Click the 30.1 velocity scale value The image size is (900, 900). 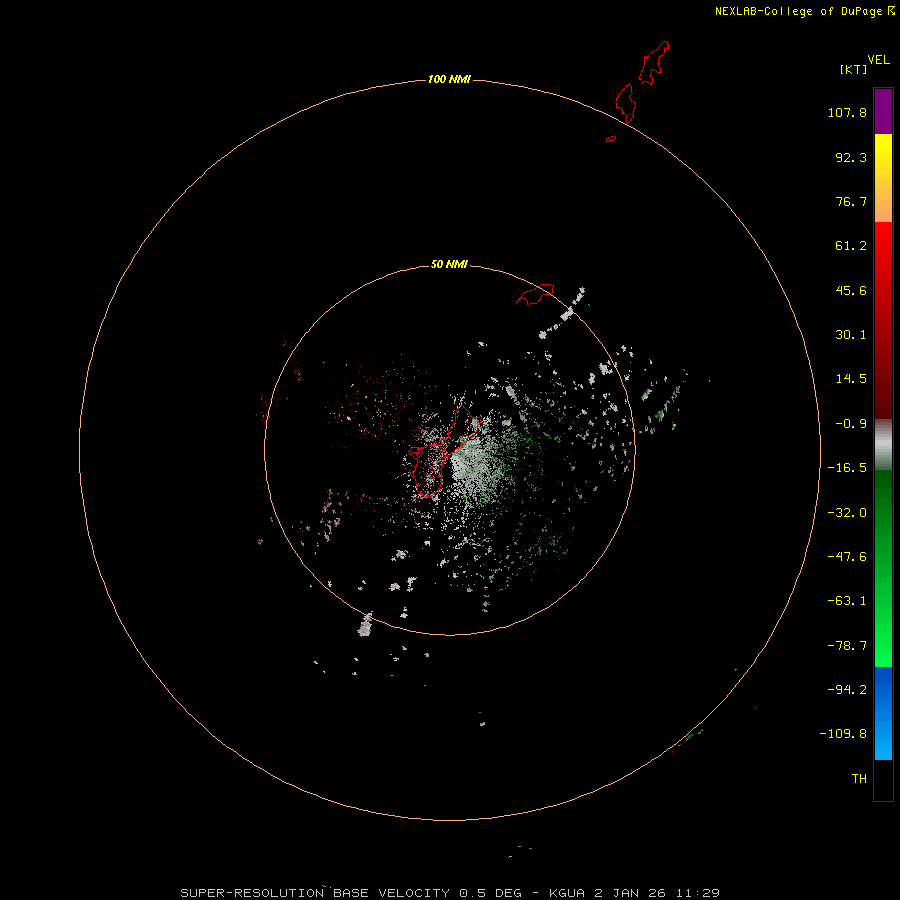(x=851, y=335)
